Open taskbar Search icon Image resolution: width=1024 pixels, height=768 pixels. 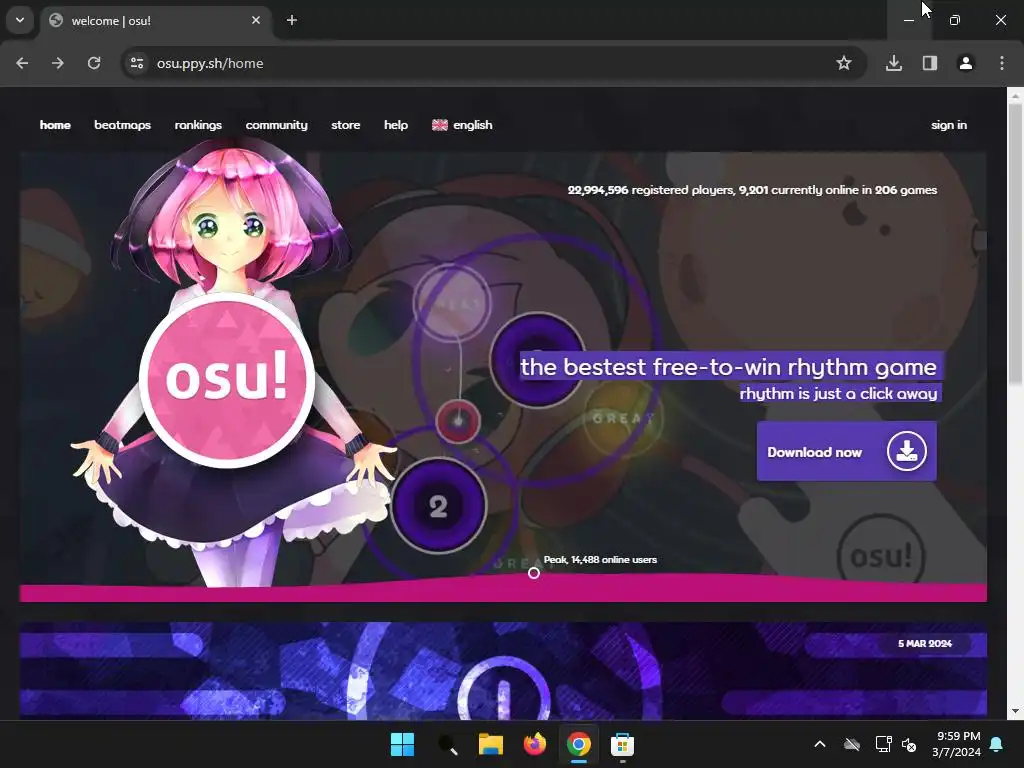pos(447,744)
